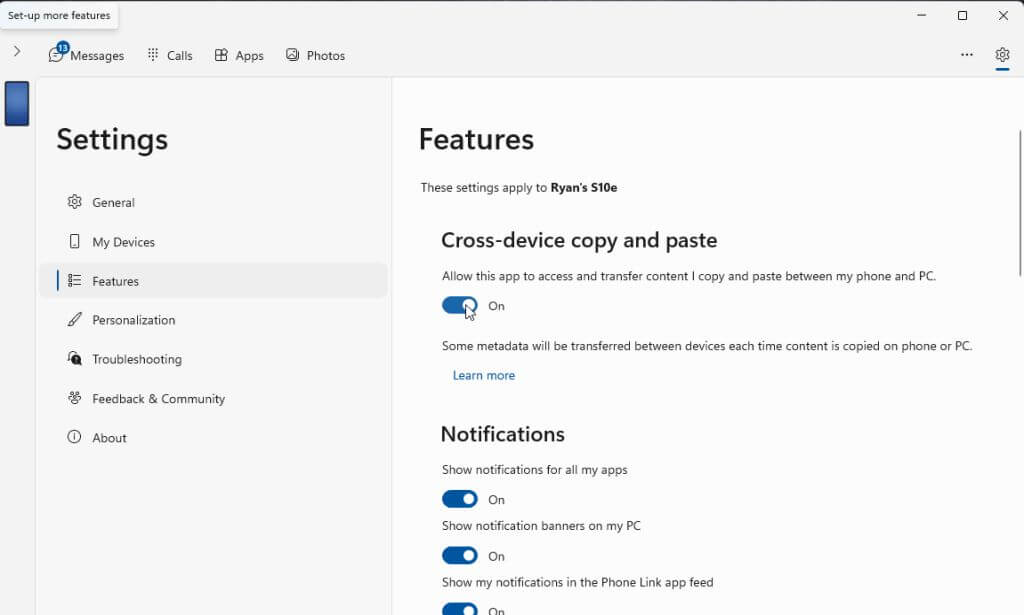The image size is (1024, 615).
Task: Click the Personalization brush icon
Action: tap(75, 320)
